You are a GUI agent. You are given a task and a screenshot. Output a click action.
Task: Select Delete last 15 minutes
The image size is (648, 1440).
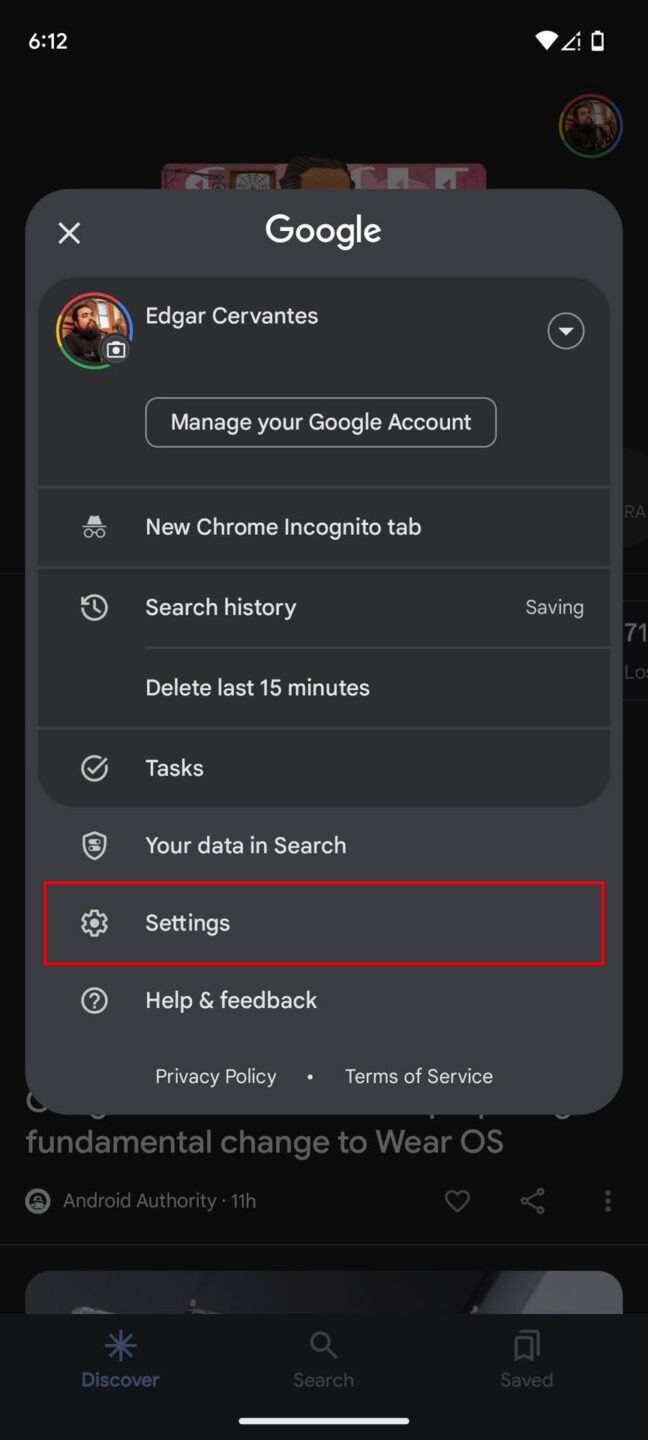point(257,687)
